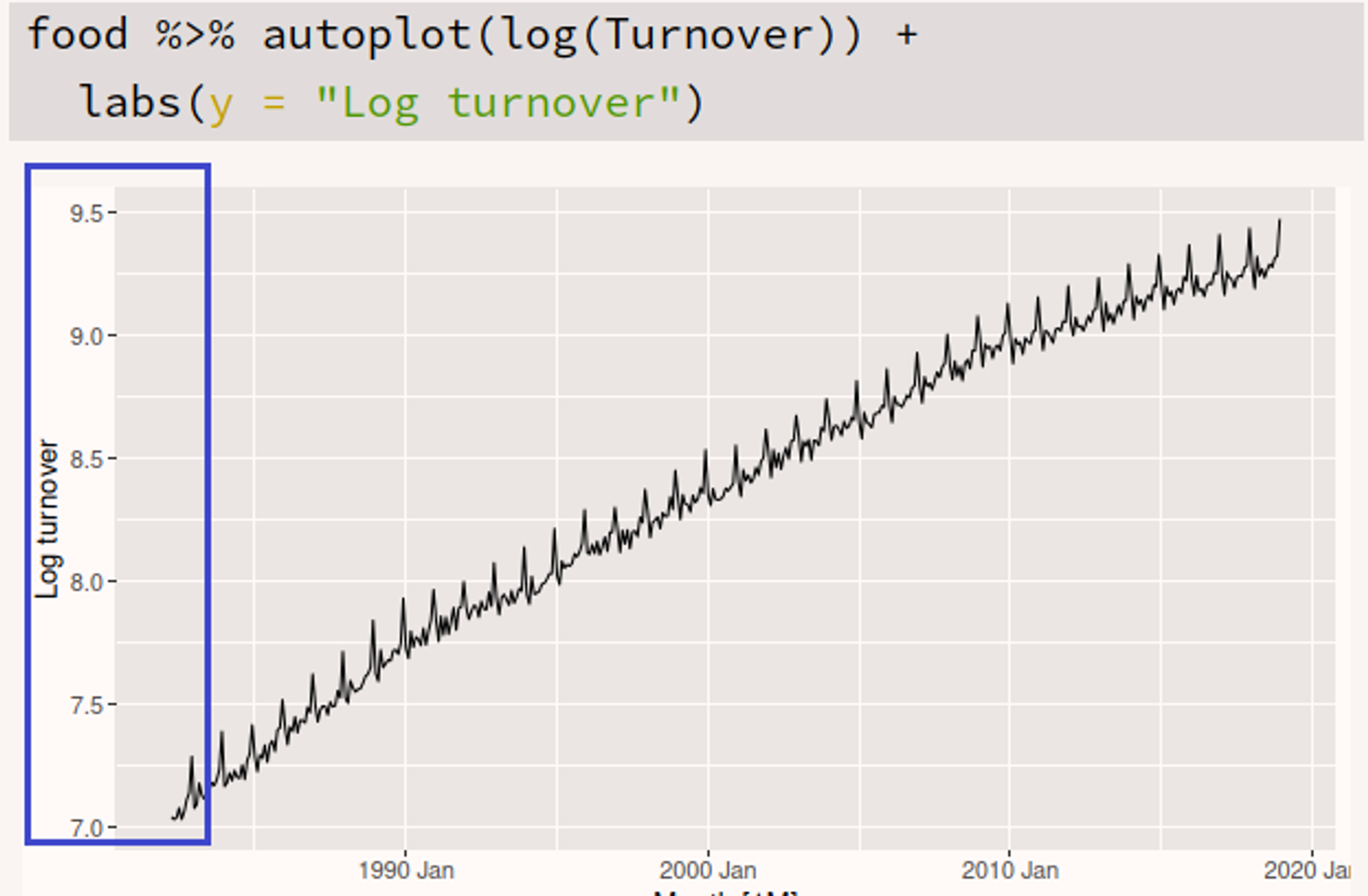Screen dimensions: 1368x896
Task: Click the '2000 Jan' x-axis label
Action: tap(708, 871)
